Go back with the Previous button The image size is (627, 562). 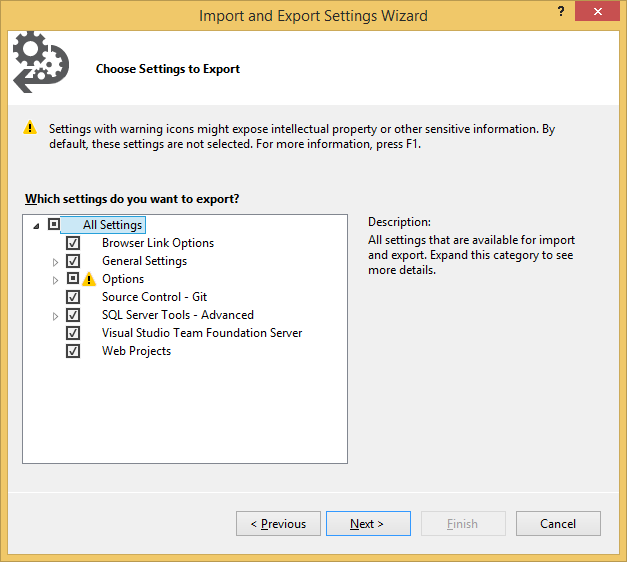pos(278,524)
